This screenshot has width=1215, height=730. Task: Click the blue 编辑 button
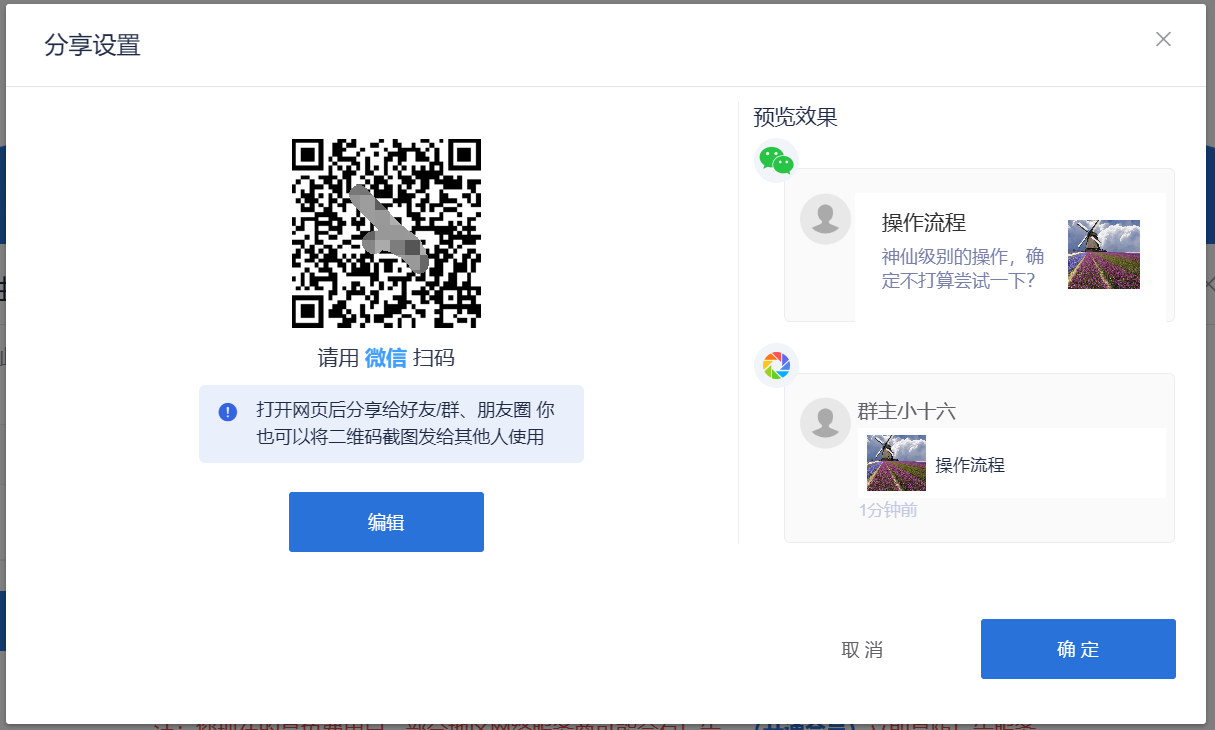pyautogui.click(x=386, y=522)
